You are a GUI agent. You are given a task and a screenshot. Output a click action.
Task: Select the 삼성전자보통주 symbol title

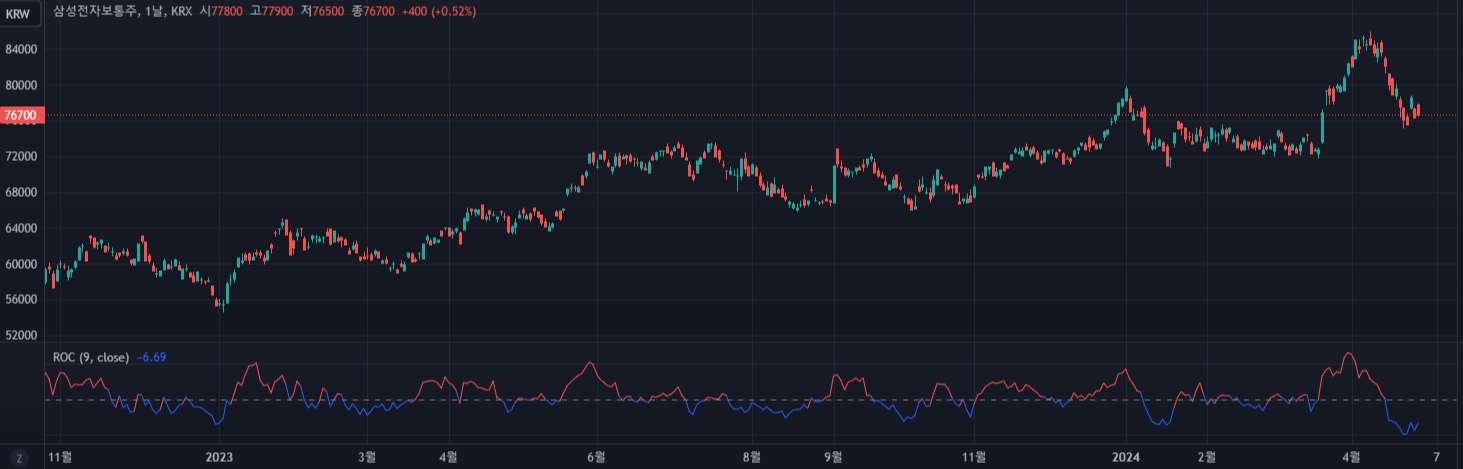point(96,11)
